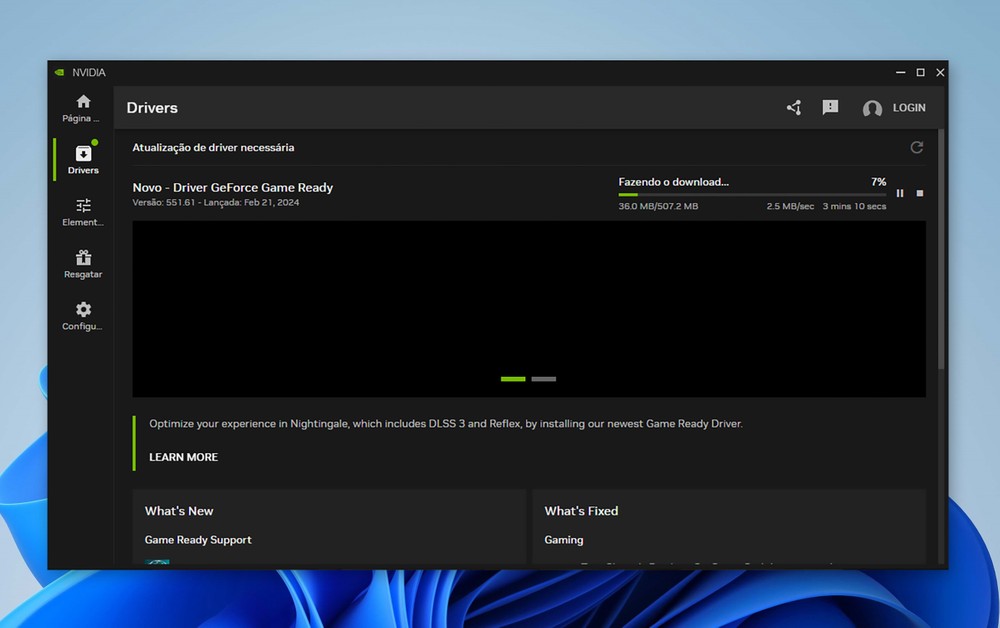1000x628 pixels.
Task: Click the 'What's New' section heading
Action: [x=179, y=511]
